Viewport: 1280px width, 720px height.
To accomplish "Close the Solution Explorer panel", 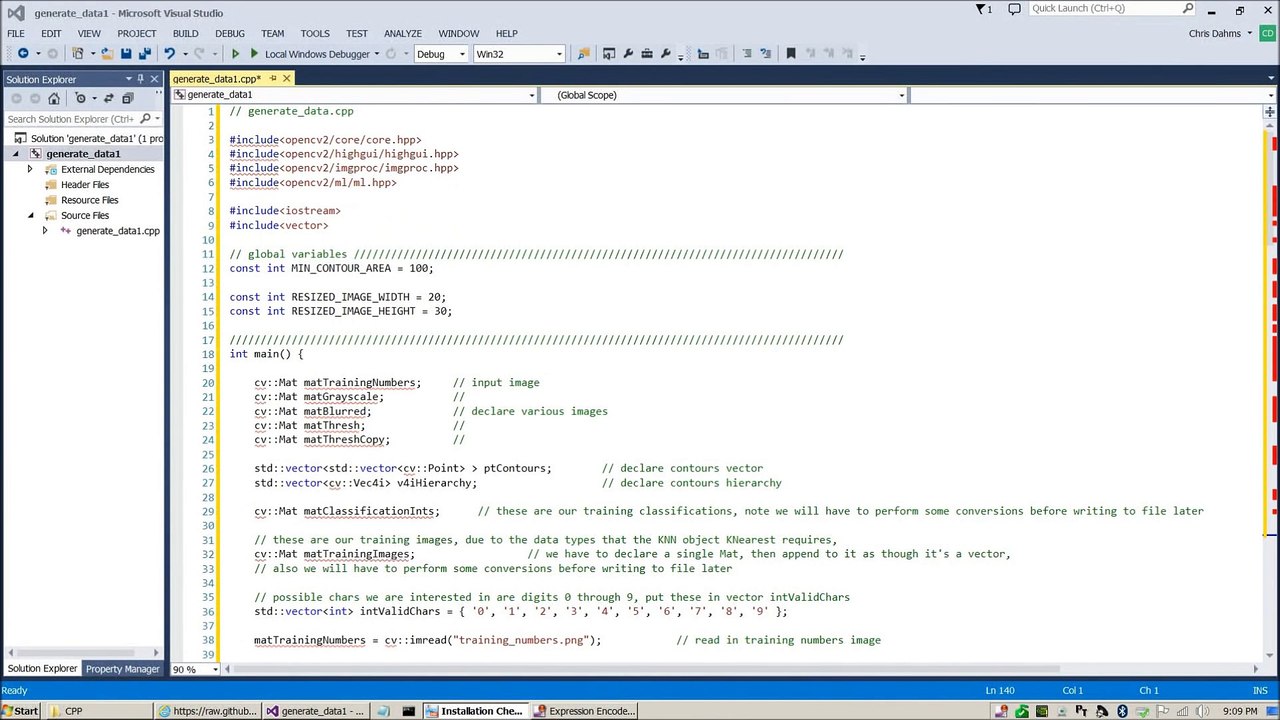I will pos(154,79).
